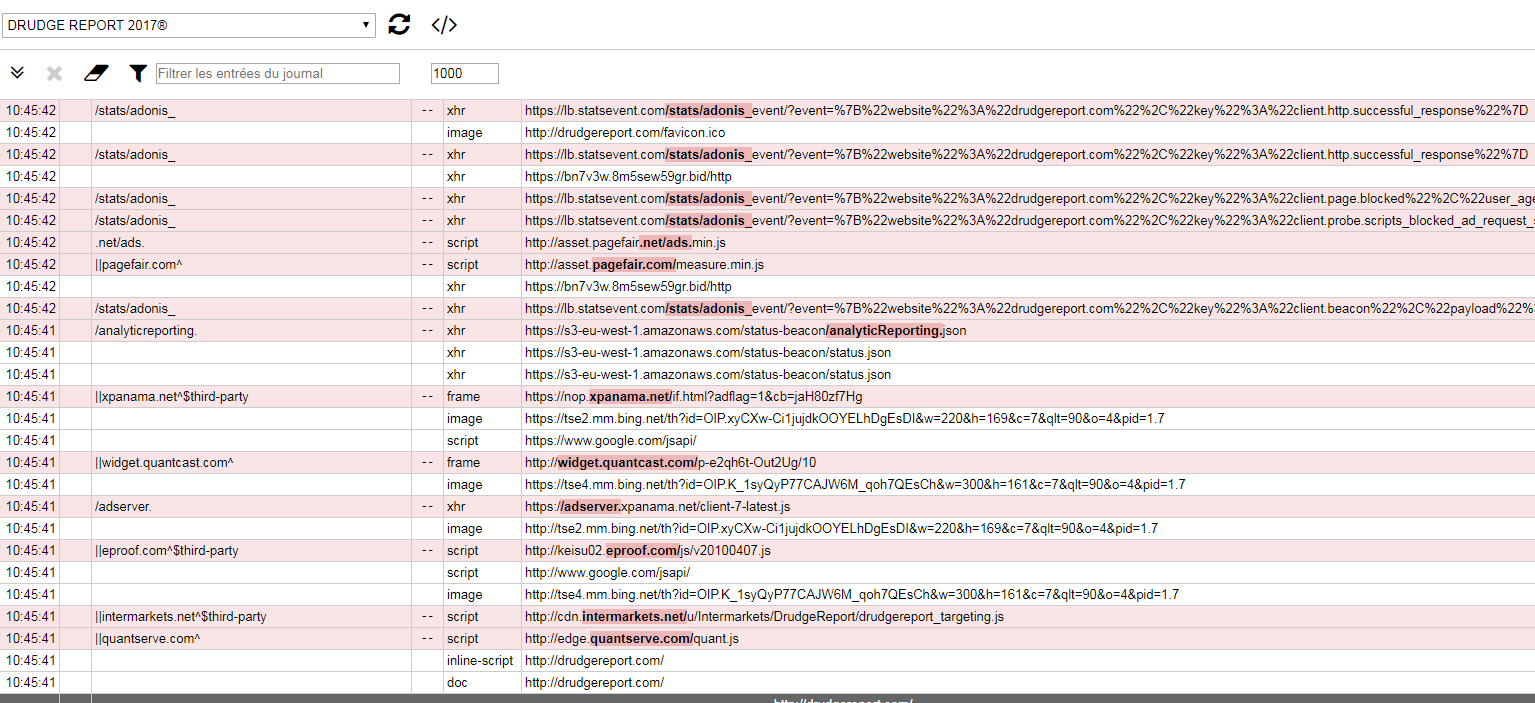Open the ||widget.quantcast.com^ filter entry
Image resolution: width=1535 pixels, height=703 pixels.
165,462
